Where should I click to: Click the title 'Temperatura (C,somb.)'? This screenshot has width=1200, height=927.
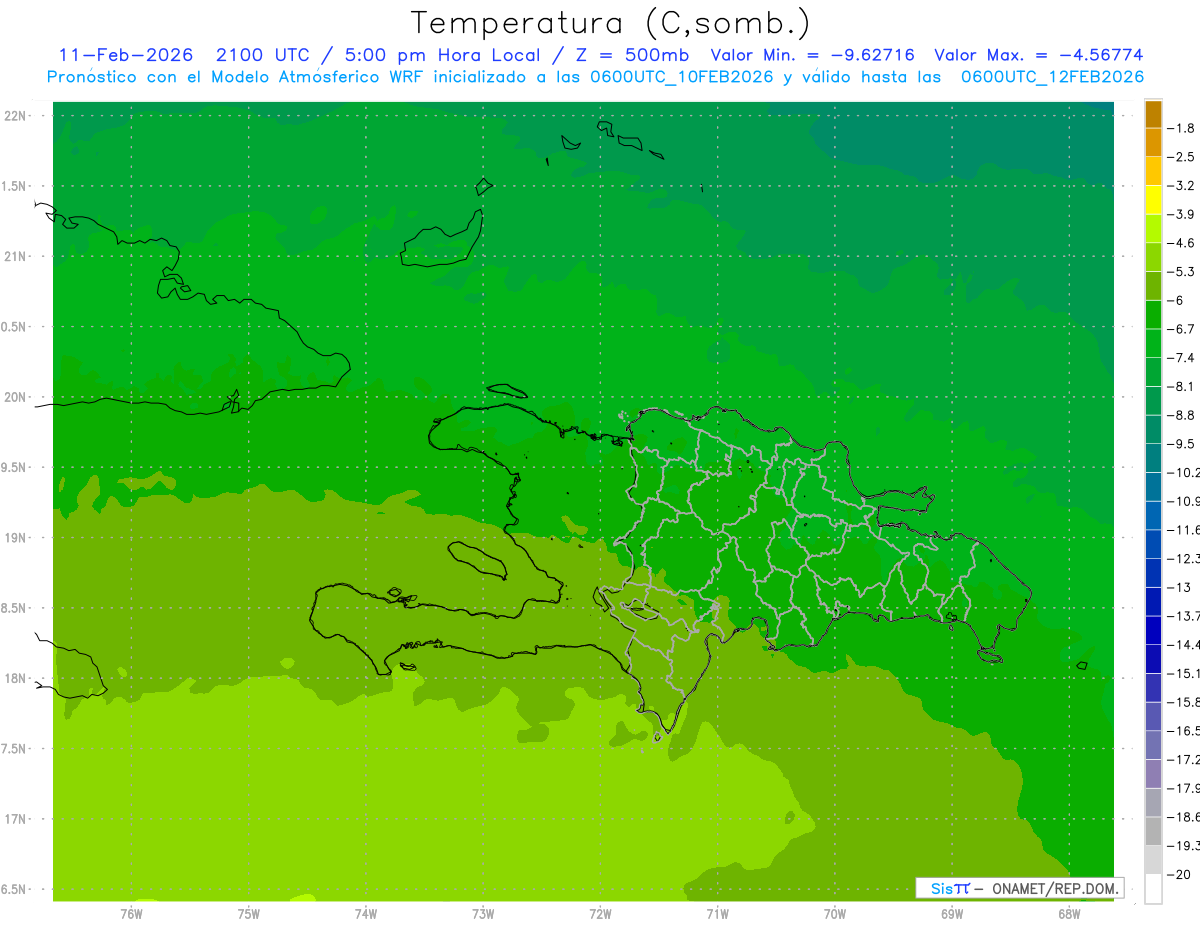611,23
